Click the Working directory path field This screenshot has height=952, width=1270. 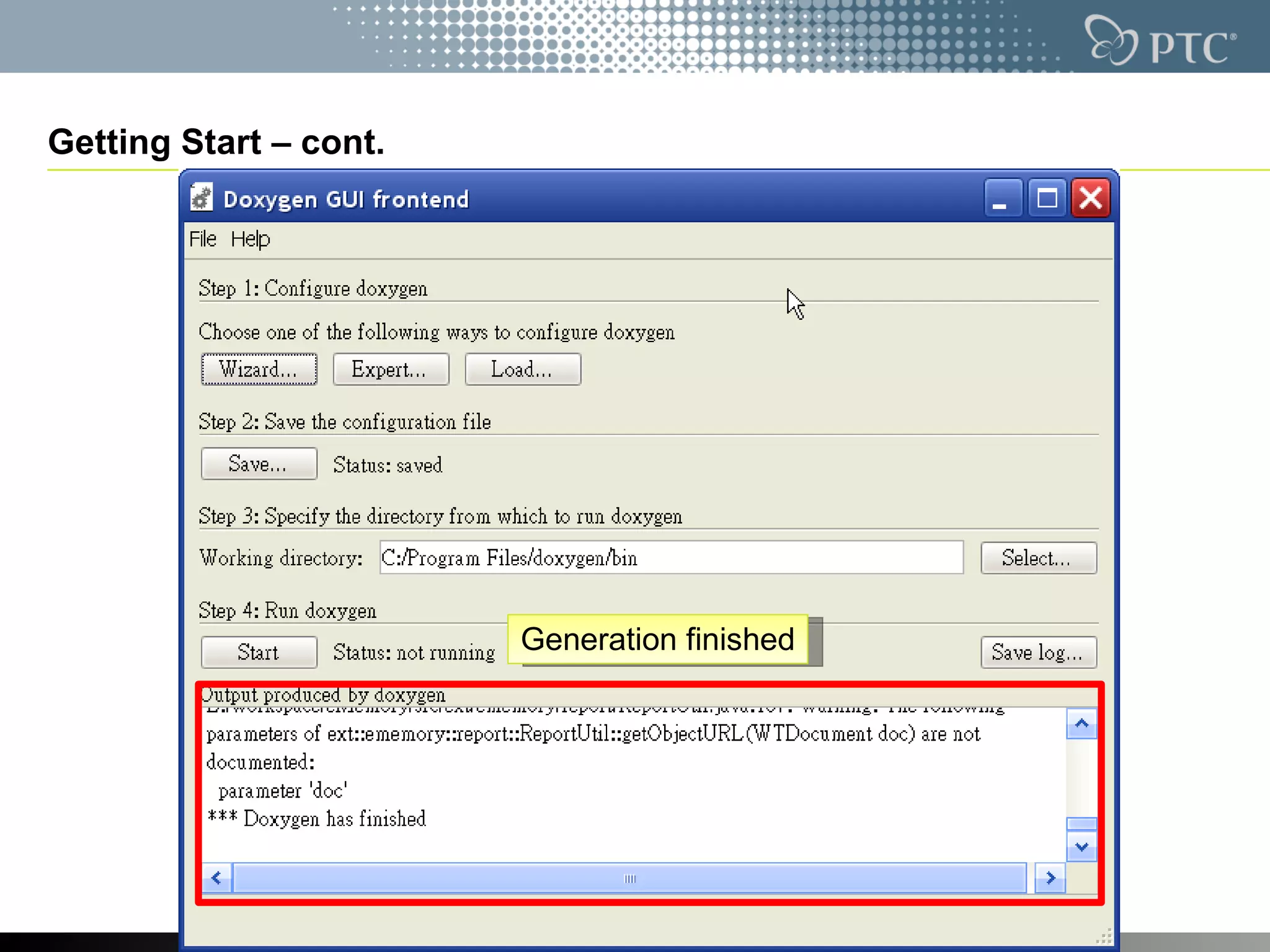click(x=670, y=558)
